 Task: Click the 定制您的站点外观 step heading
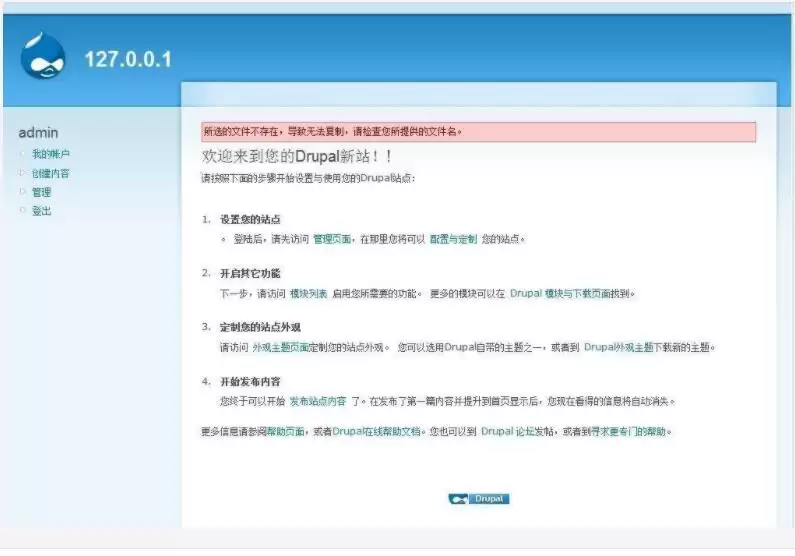pos(260,327)
